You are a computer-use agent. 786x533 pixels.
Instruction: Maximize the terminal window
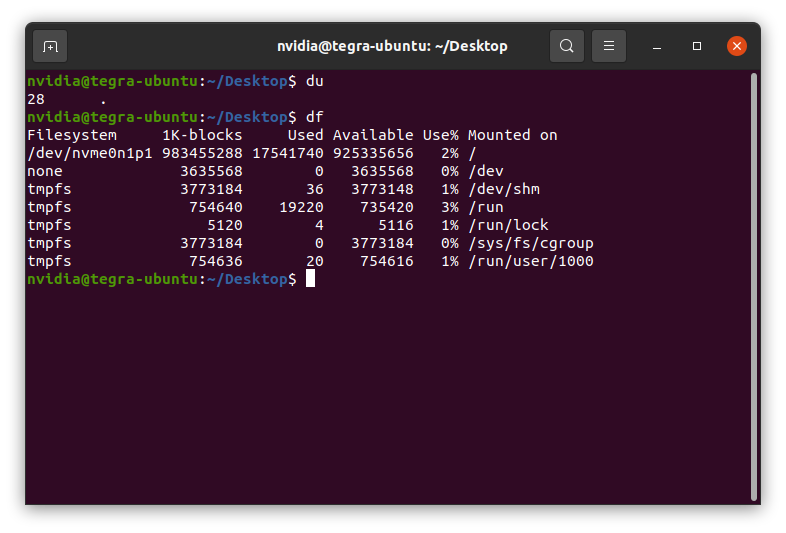(x=697, y=46)
